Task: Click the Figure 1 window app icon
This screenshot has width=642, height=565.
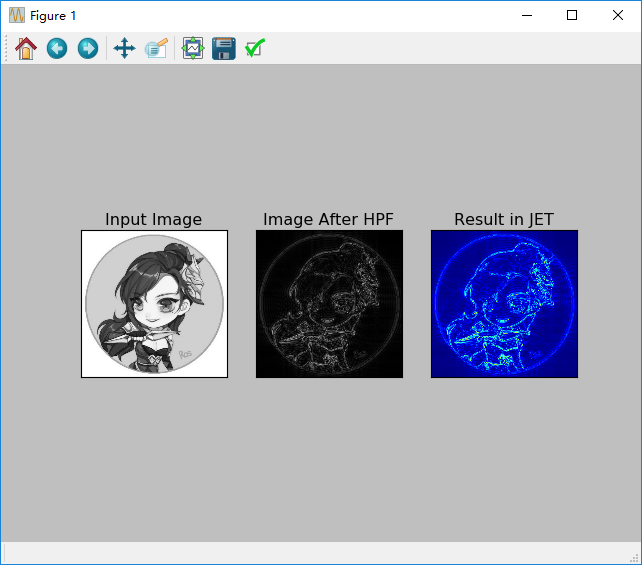Action: click(x=17, y=16)
